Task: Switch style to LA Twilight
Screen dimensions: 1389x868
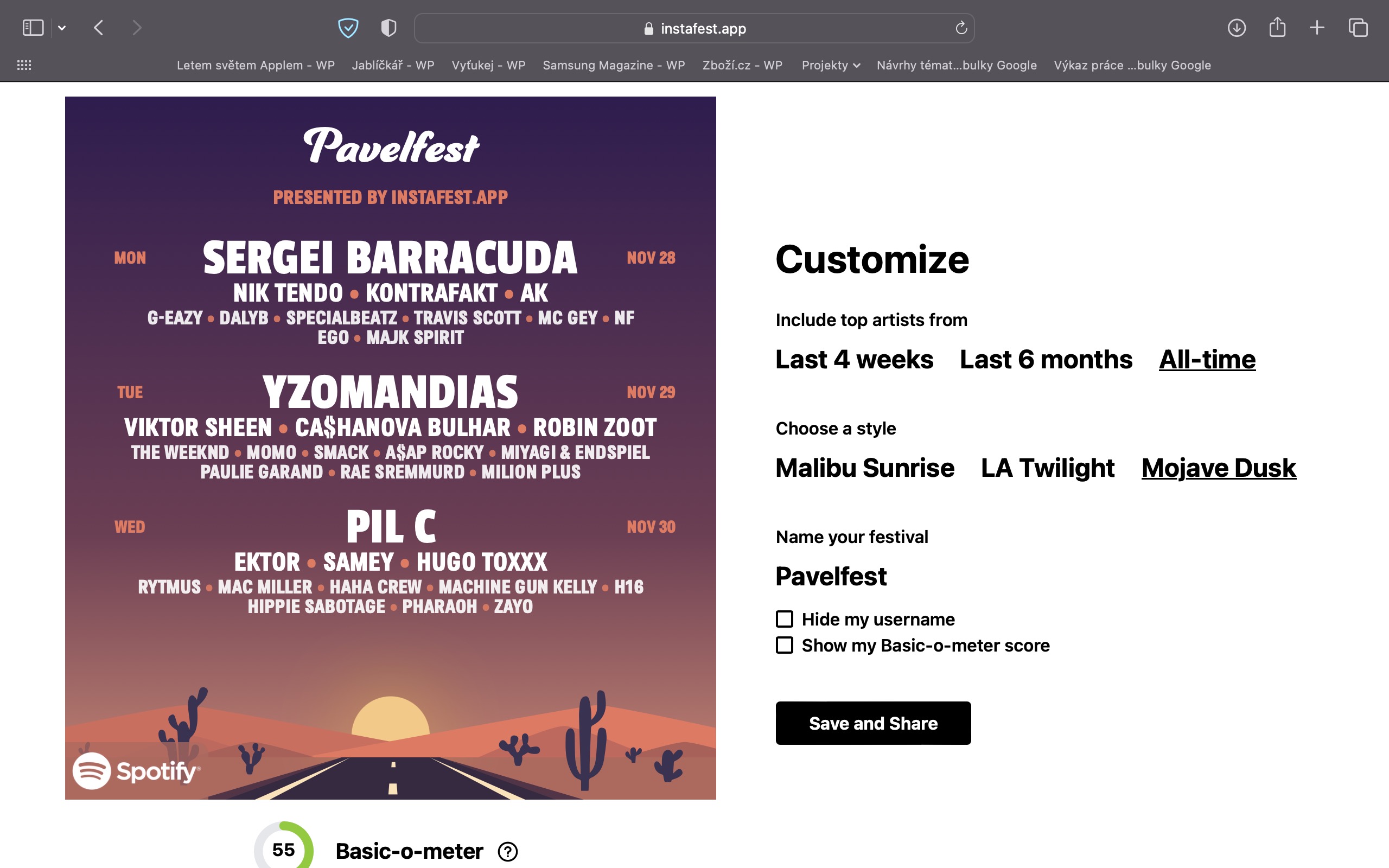Action: point(1048,468)
